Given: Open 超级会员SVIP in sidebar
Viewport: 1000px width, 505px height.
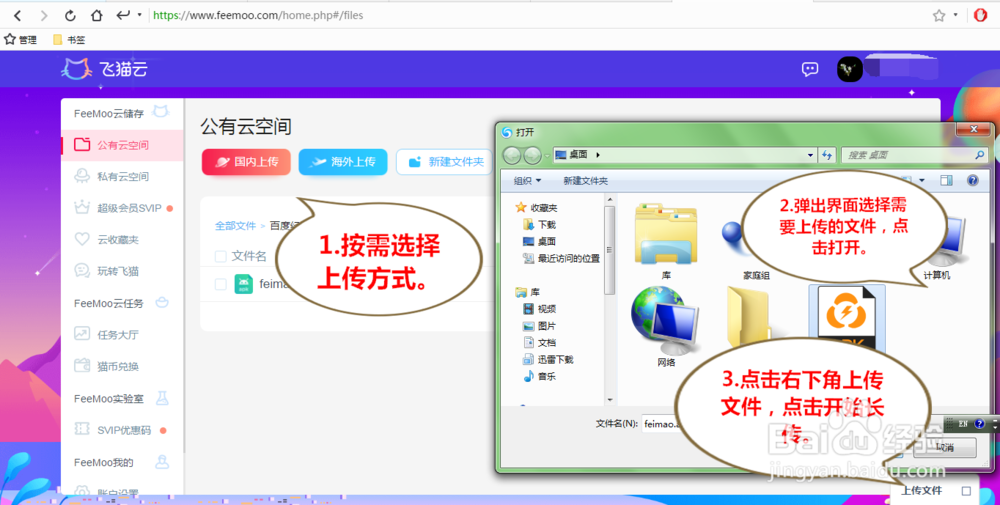Looking at the screenshot, I should click(x=122, y=208).
